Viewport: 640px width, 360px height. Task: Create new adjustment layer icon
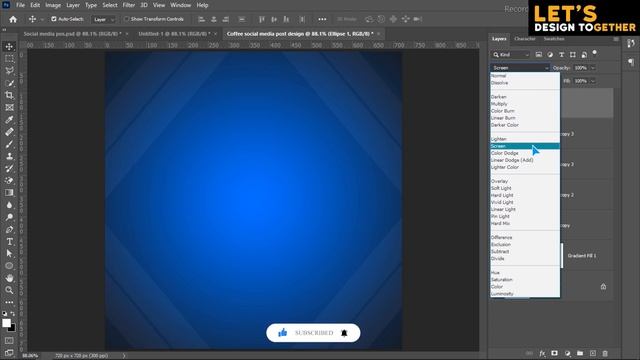coord(567,353)
